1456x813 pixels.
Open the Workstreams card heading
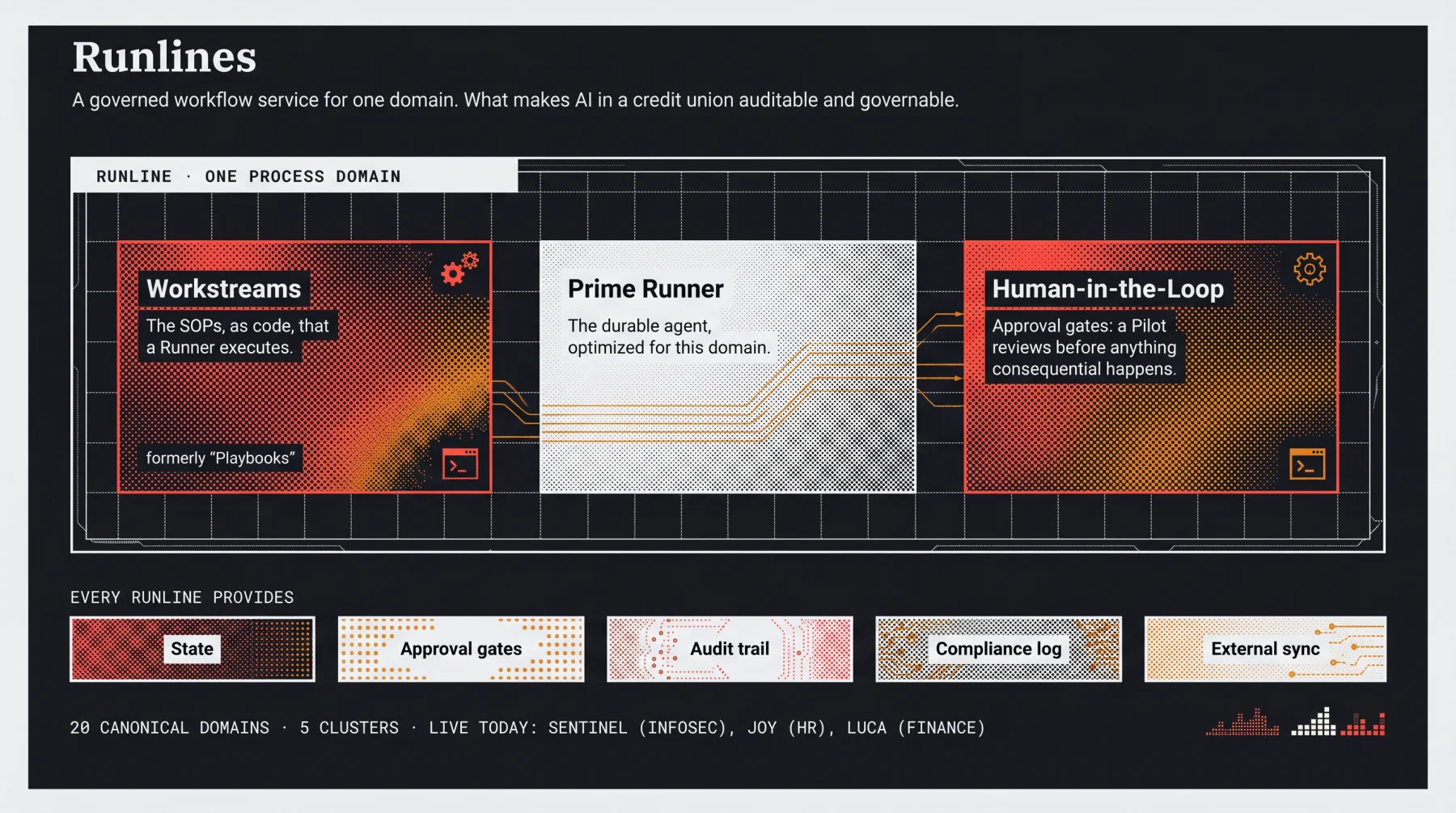pyautogui.click(x=224, y=289)
